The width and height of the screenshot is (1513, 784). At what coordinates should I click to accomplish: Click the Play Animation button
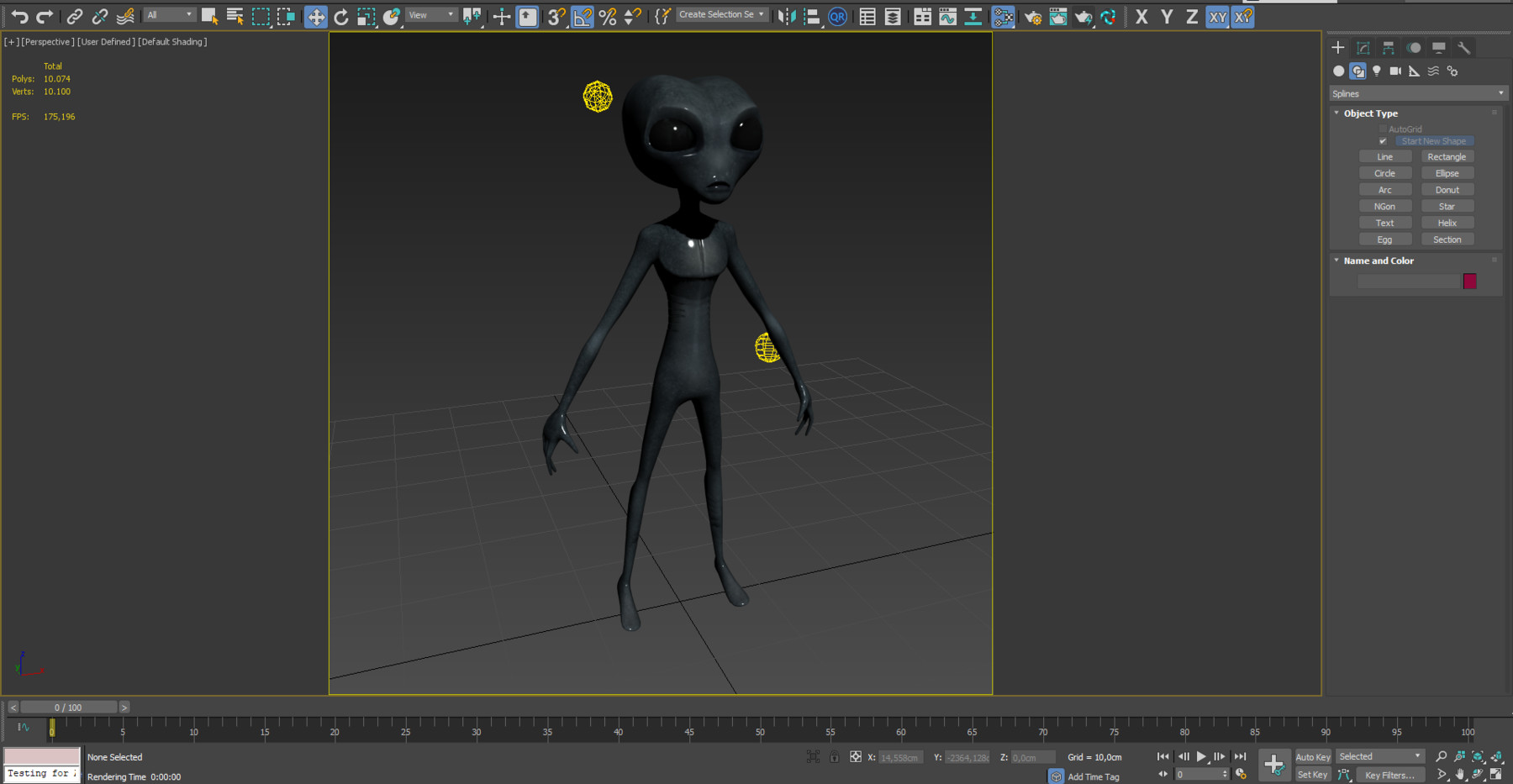pyautogui.click(x=1201, y=756)
